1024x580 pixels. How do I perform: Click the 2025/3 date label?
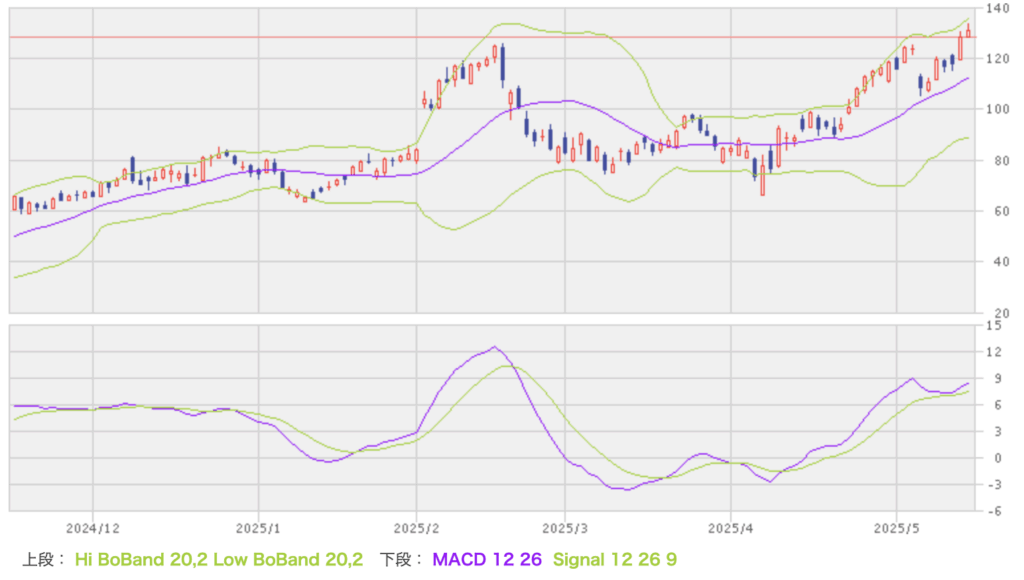[565, 528]
